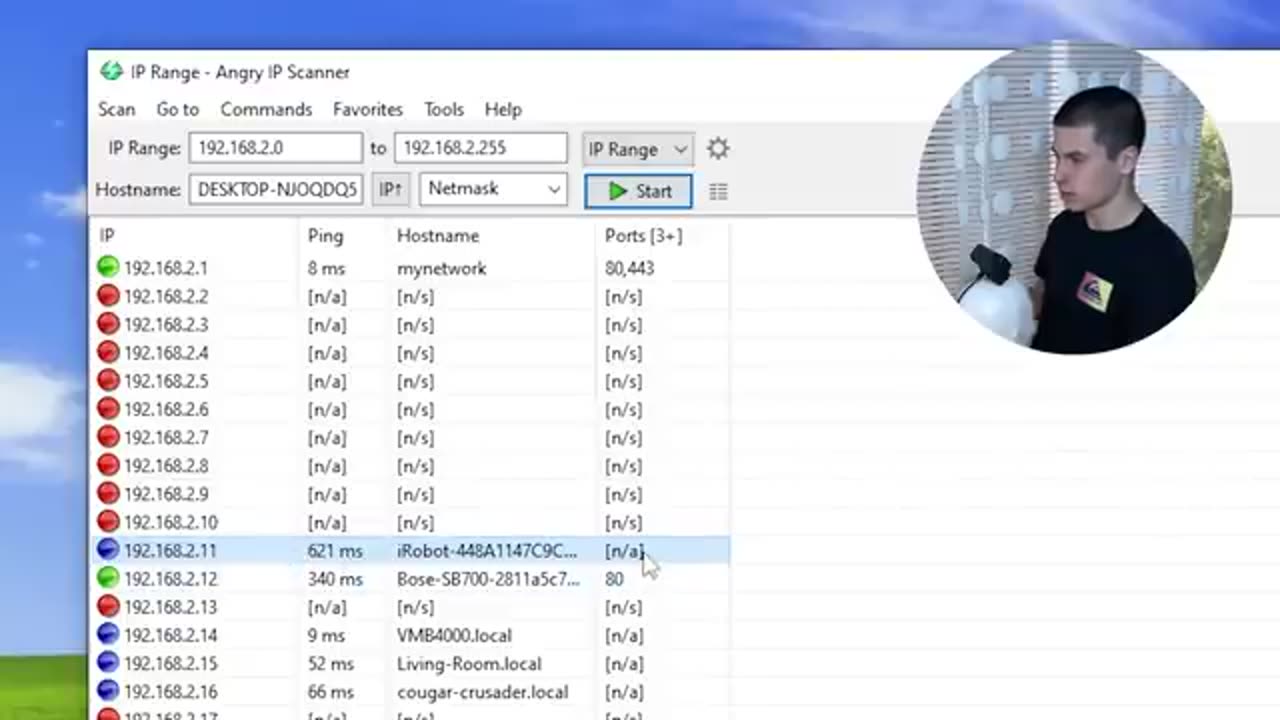Open the Tools menu

(x=444, y=109)
